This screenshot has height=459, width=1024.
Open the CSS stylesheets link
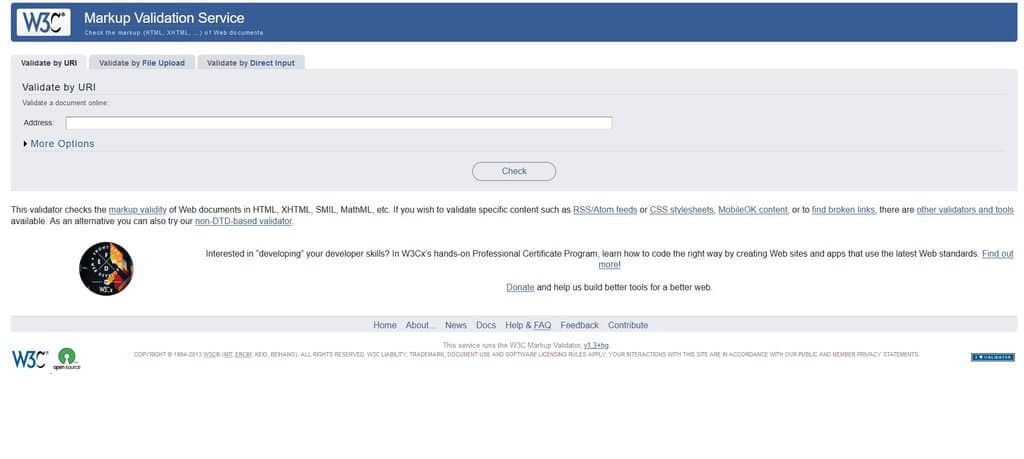pos(682,210)
